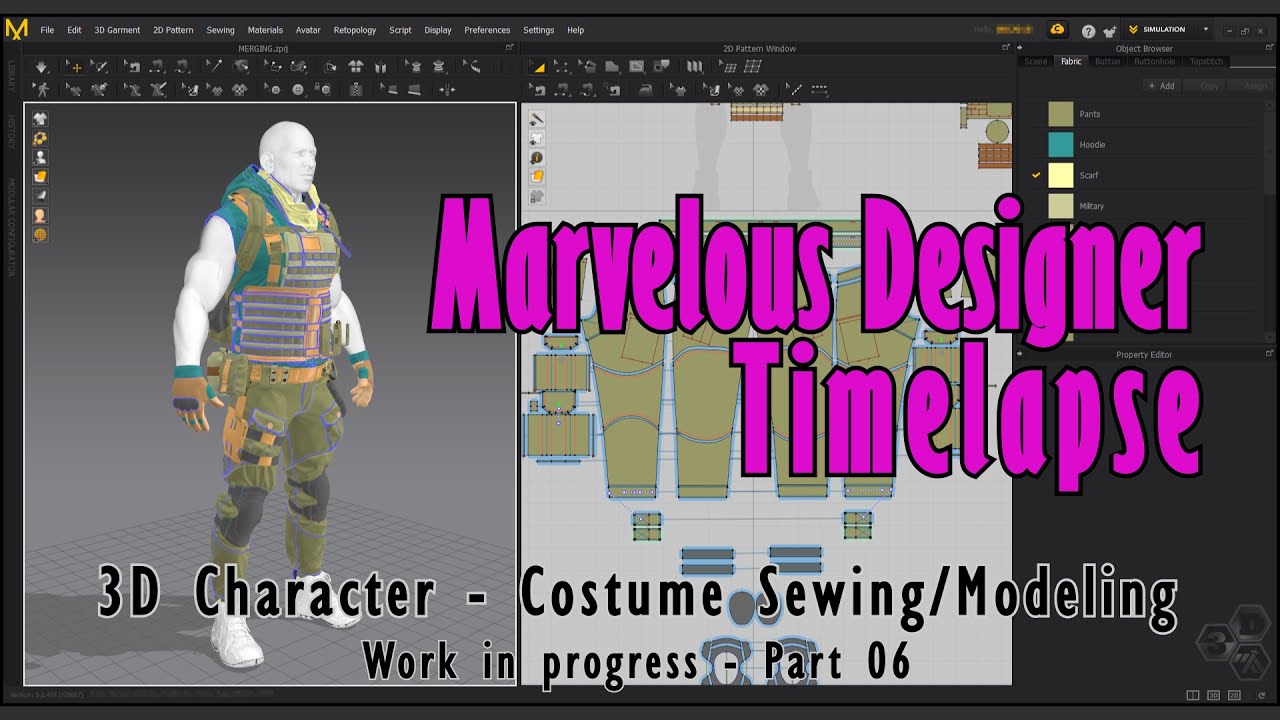Screen dimensions: 1280x720
Task: Open the yellow cloud account icon
Action: point(1057,30)
